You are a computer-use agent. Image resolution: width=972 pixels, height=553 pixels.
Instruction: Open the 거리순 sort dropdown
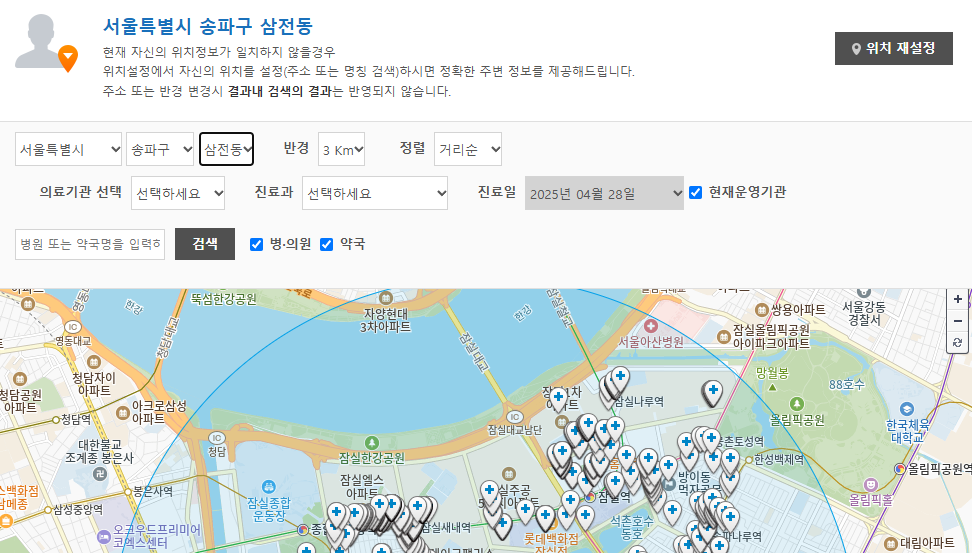pyautogui.click(x=468, y=149)
